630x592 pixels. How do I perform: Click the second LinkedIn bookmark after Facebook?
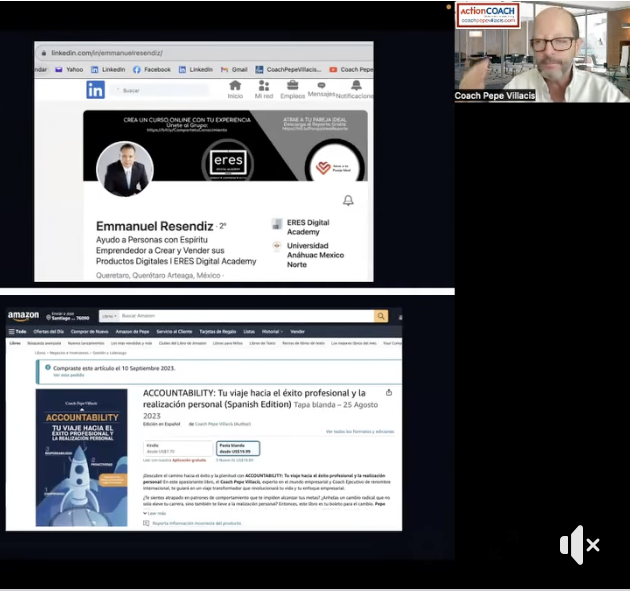[x=196, y=70]
